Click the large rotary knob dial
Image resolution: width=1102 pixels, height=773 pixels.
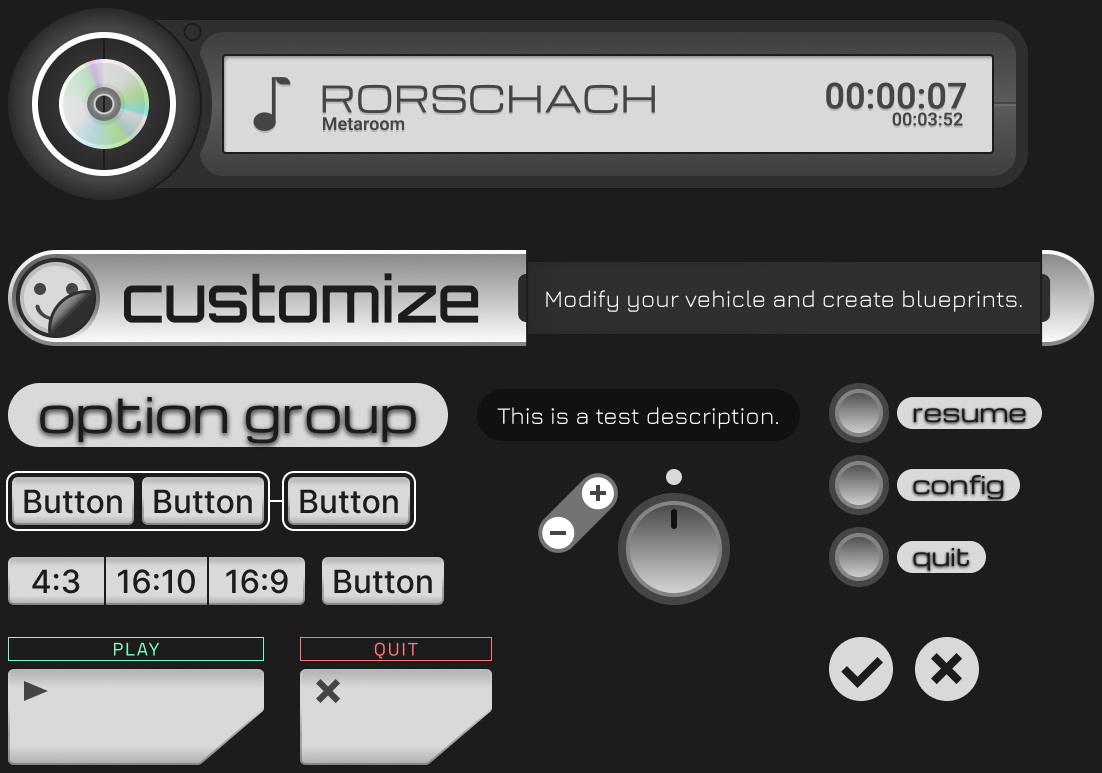pos(674,548)
